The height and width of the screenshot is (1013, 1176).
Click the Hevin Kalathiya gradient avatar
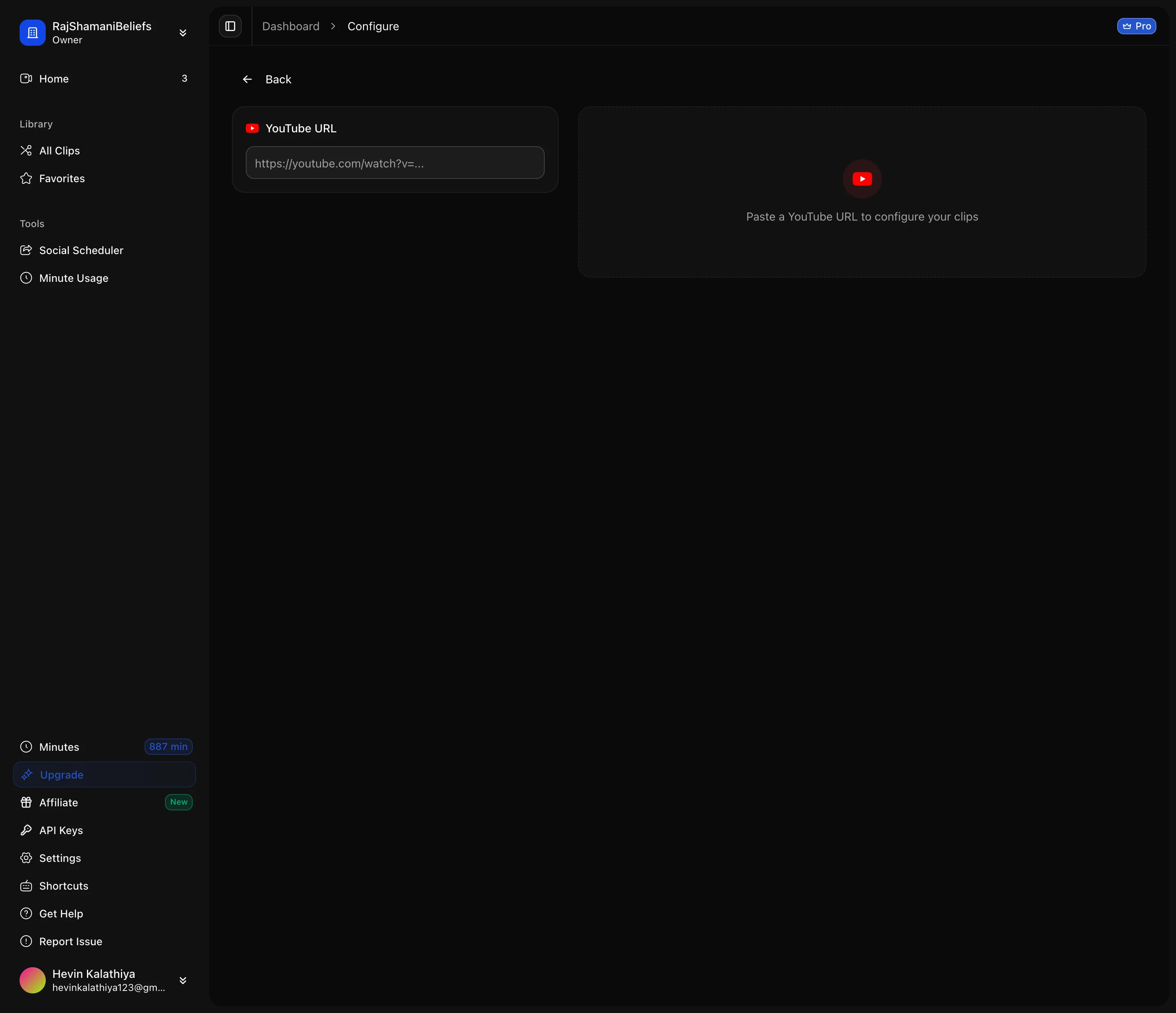32,980
